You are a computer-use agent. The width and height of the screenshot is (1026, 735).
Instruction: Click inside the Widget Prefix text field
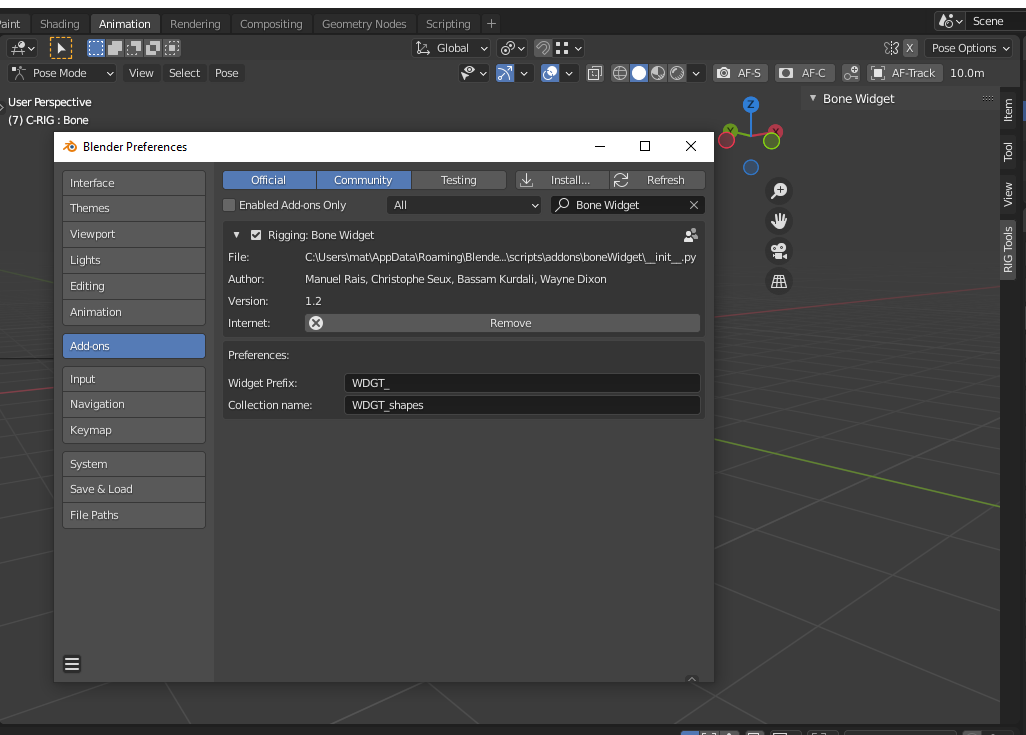click(x=520, y=383)
